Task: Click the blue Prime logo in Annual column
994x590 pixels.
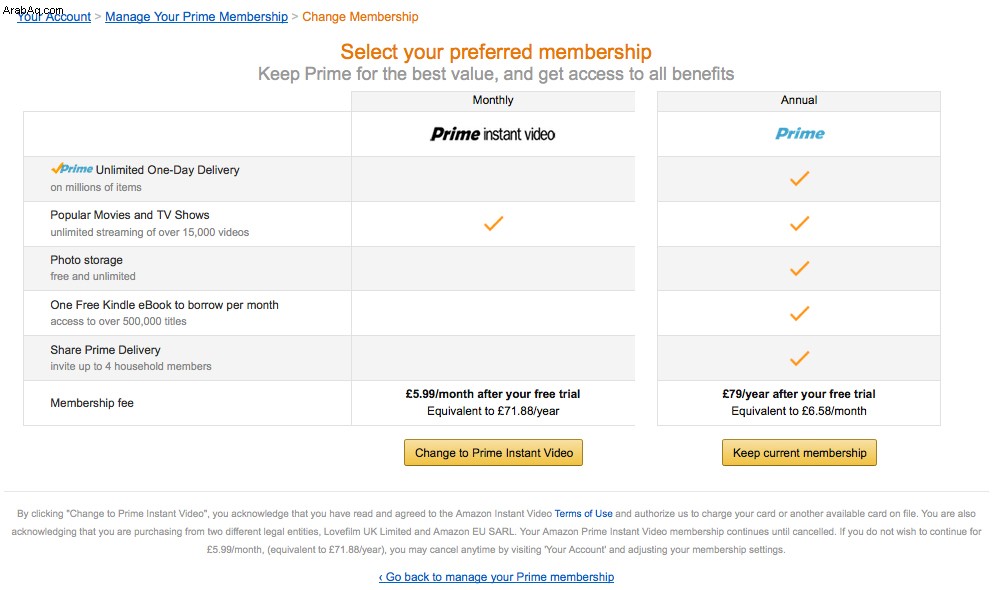Action: [x=799, y=133]
